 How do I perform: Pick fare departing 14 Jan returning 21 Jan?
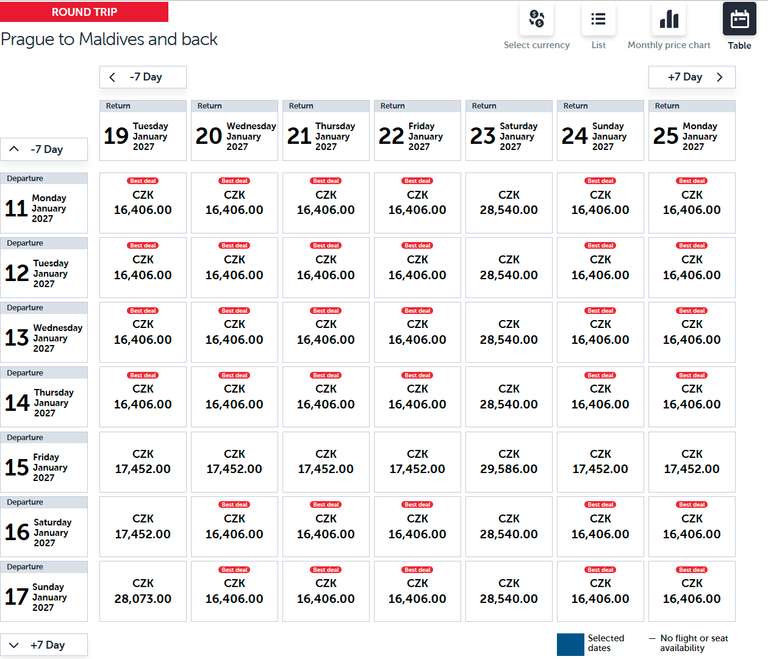tap(326, 397)
